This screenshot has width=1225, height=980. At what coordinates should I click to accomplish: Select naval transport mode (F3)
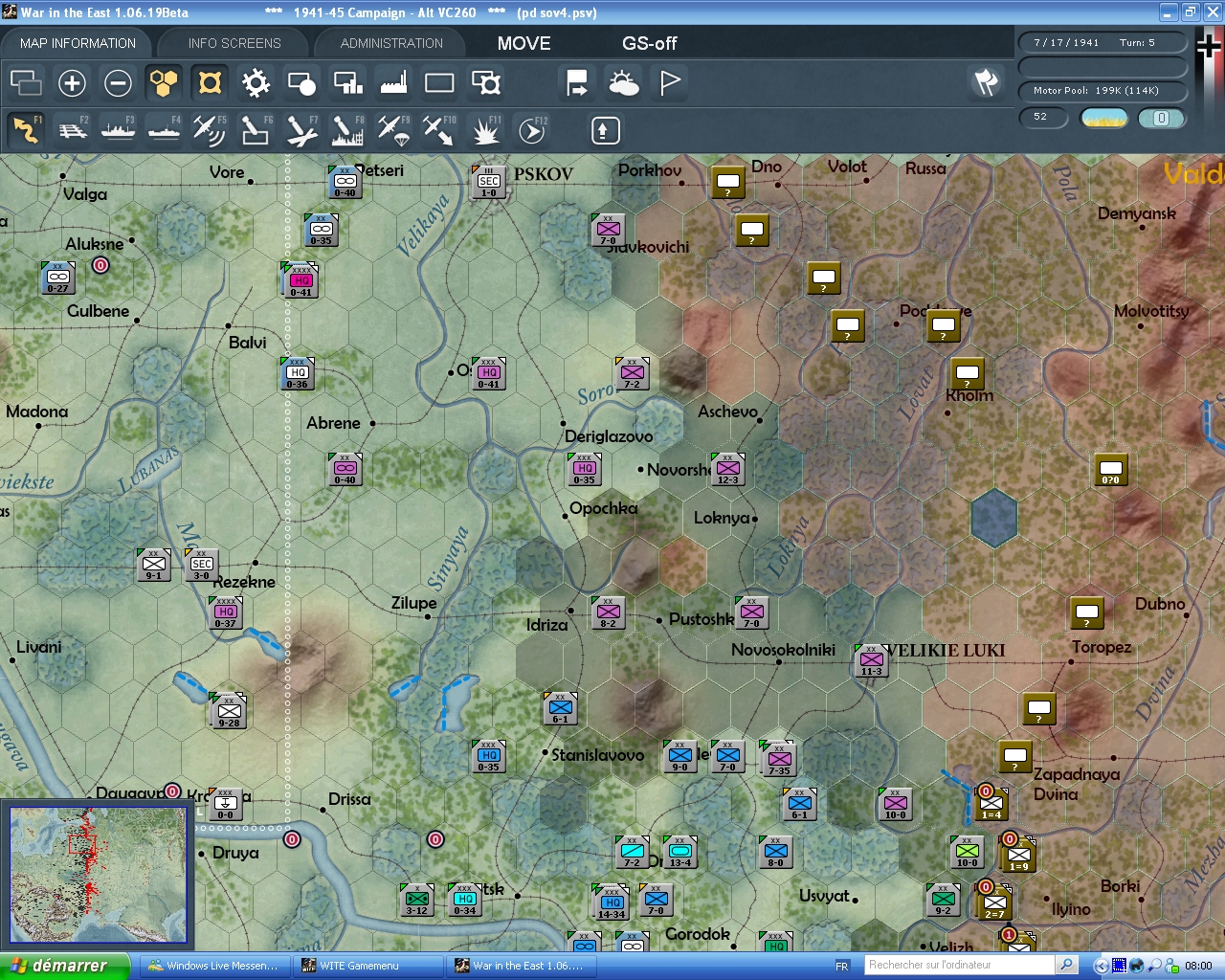tap(118, 130)
